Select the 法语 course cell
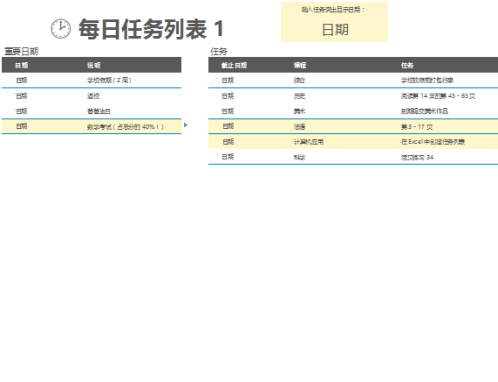The image size is (498, 382). 299,127
